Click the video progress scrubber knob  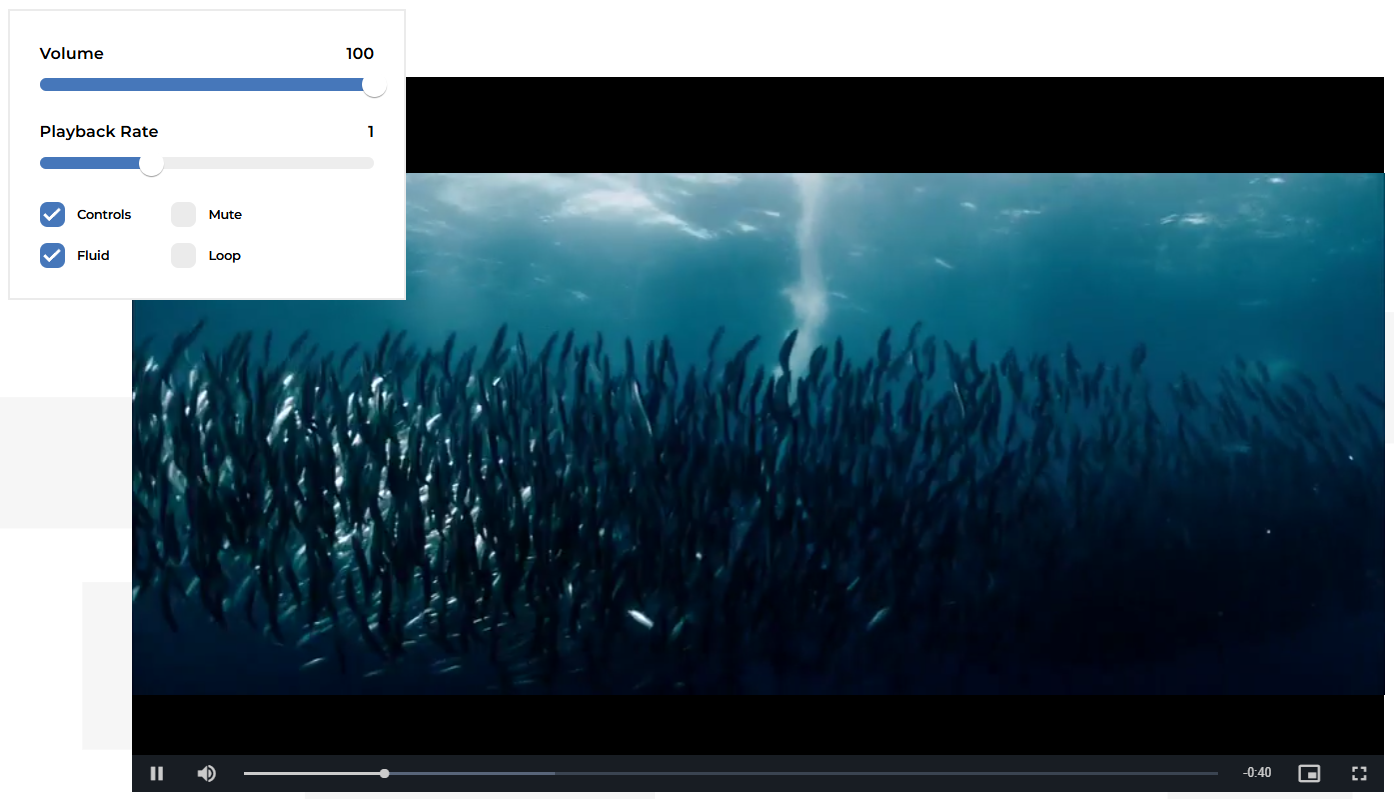pyautogui.click(x=385, y=773)
